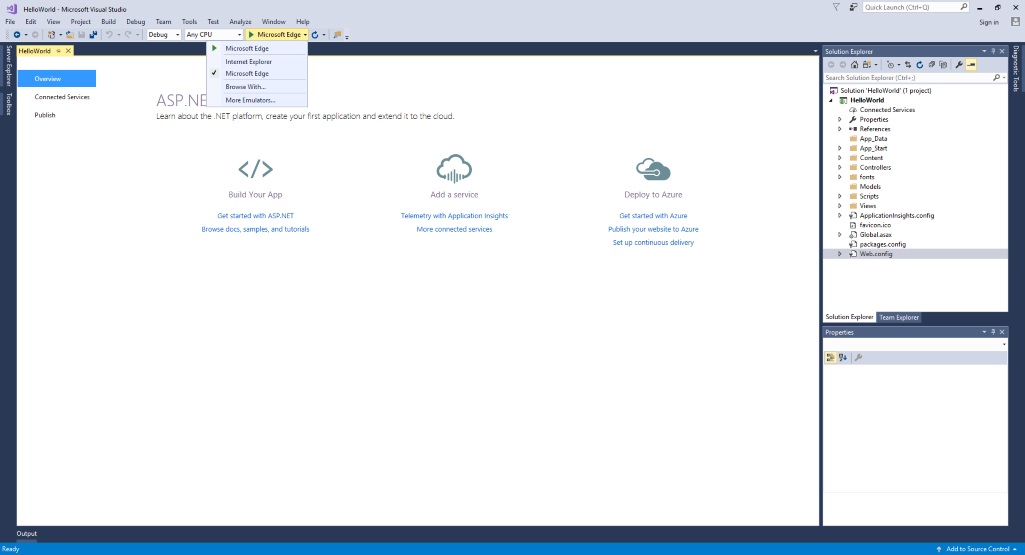This screenshot has width=1025, height=555.
Task: Click the Collapse All icon in Solution Explorer
Action: pos(932,64)
